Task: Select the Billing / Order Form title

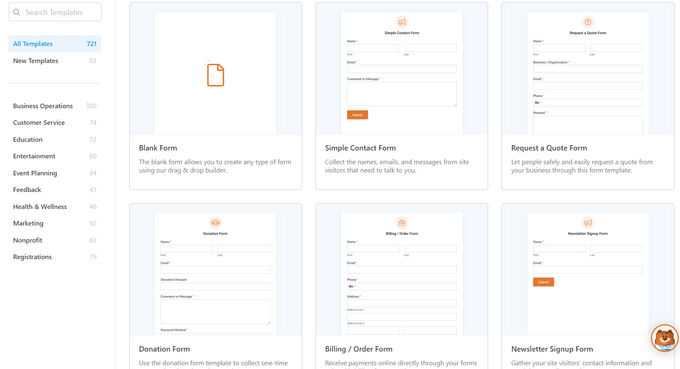Action: click(x=359, y=349)
